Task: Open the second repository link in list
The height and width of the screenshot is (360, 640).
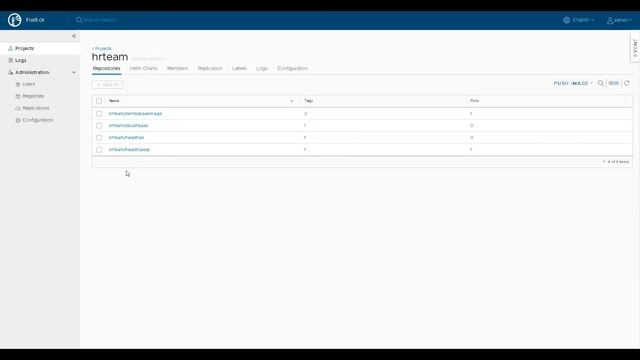Action: click(129, 126)
